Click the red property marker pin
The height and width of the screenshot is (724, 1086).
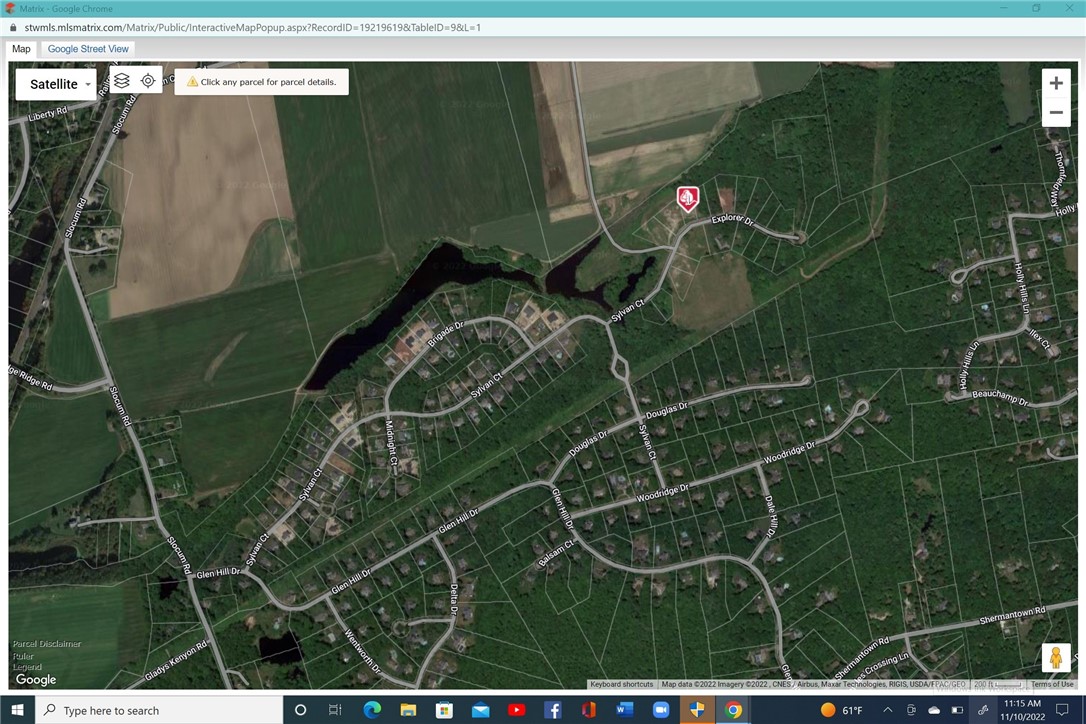tap(687, 199)
